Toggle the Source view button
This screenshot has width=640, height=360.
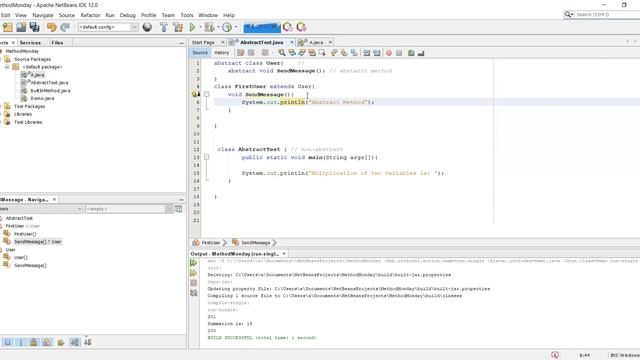200,53
